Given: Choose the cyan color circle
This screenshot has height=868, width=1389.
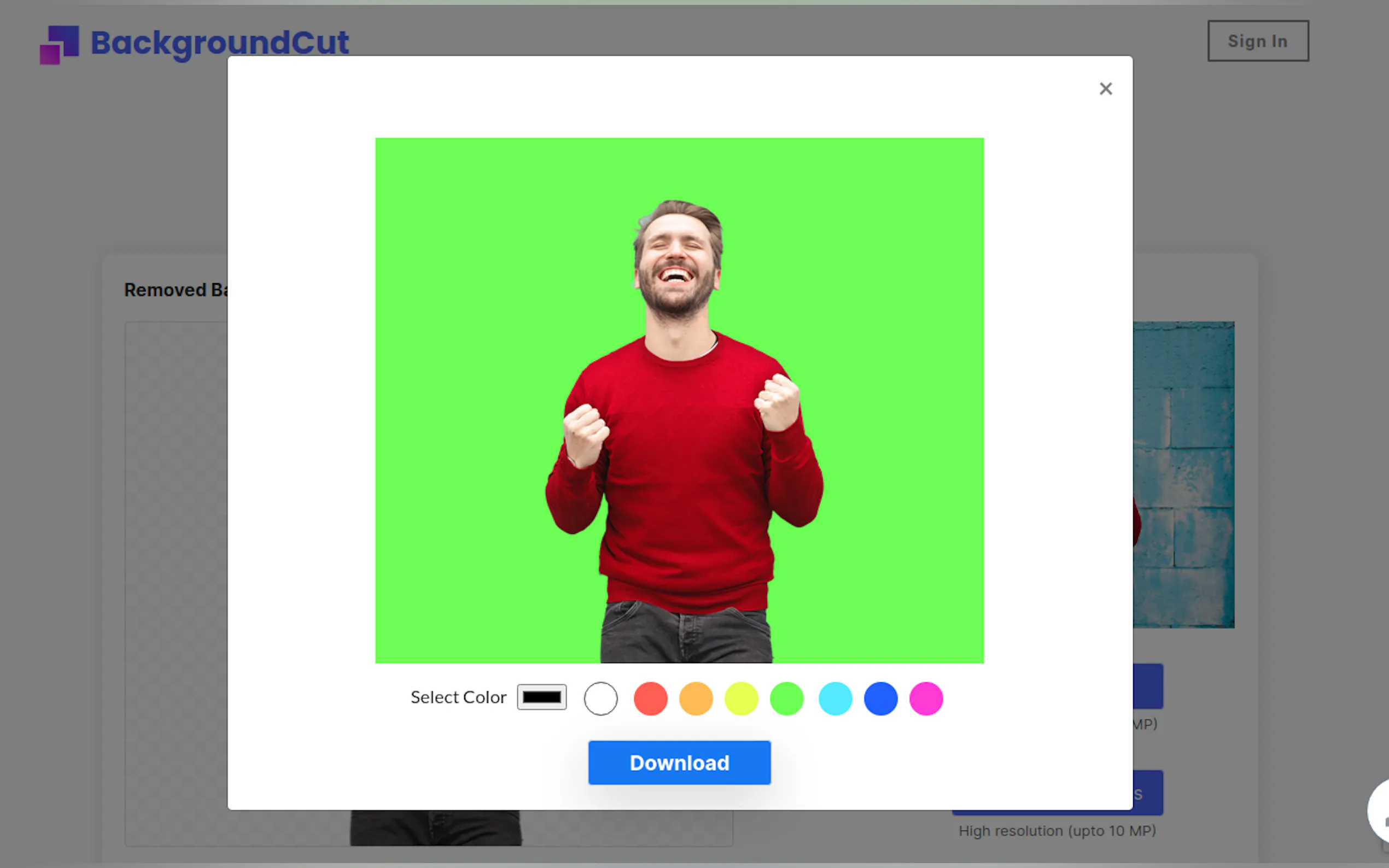Looking at the screenshot, I should coord(835,699).
